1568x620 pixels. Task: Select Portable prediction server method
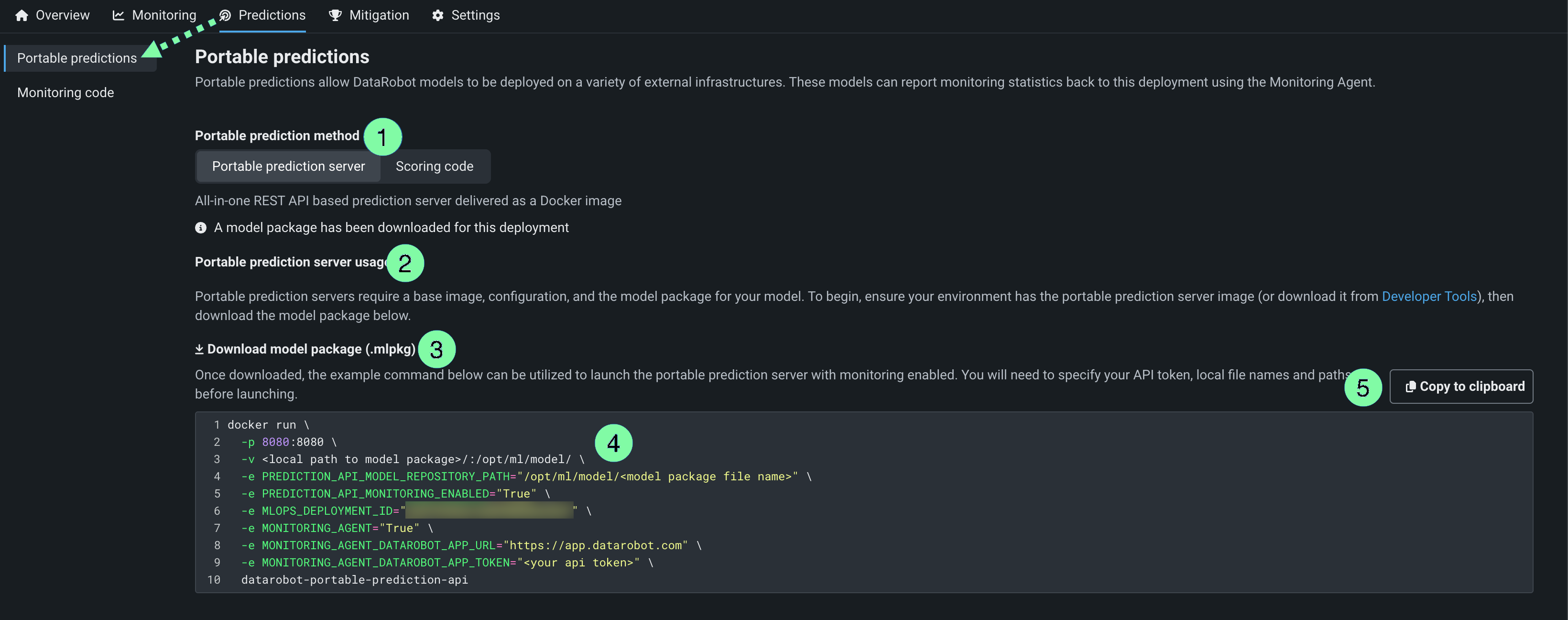(x=289, y=166)
